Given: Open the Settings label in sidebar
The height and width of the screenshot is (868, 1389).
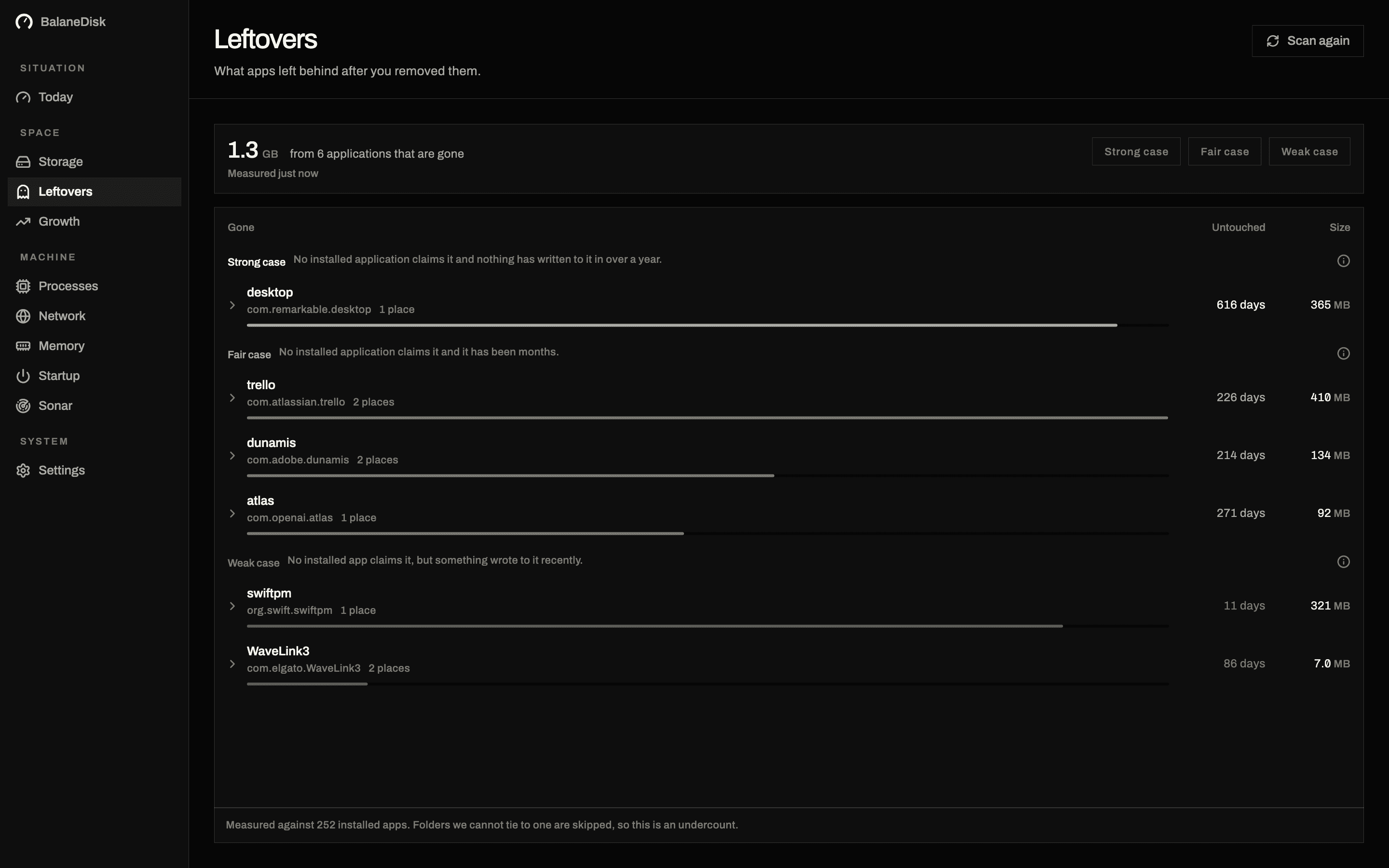Looking at the screenshot, I should [x=61, y=471].
